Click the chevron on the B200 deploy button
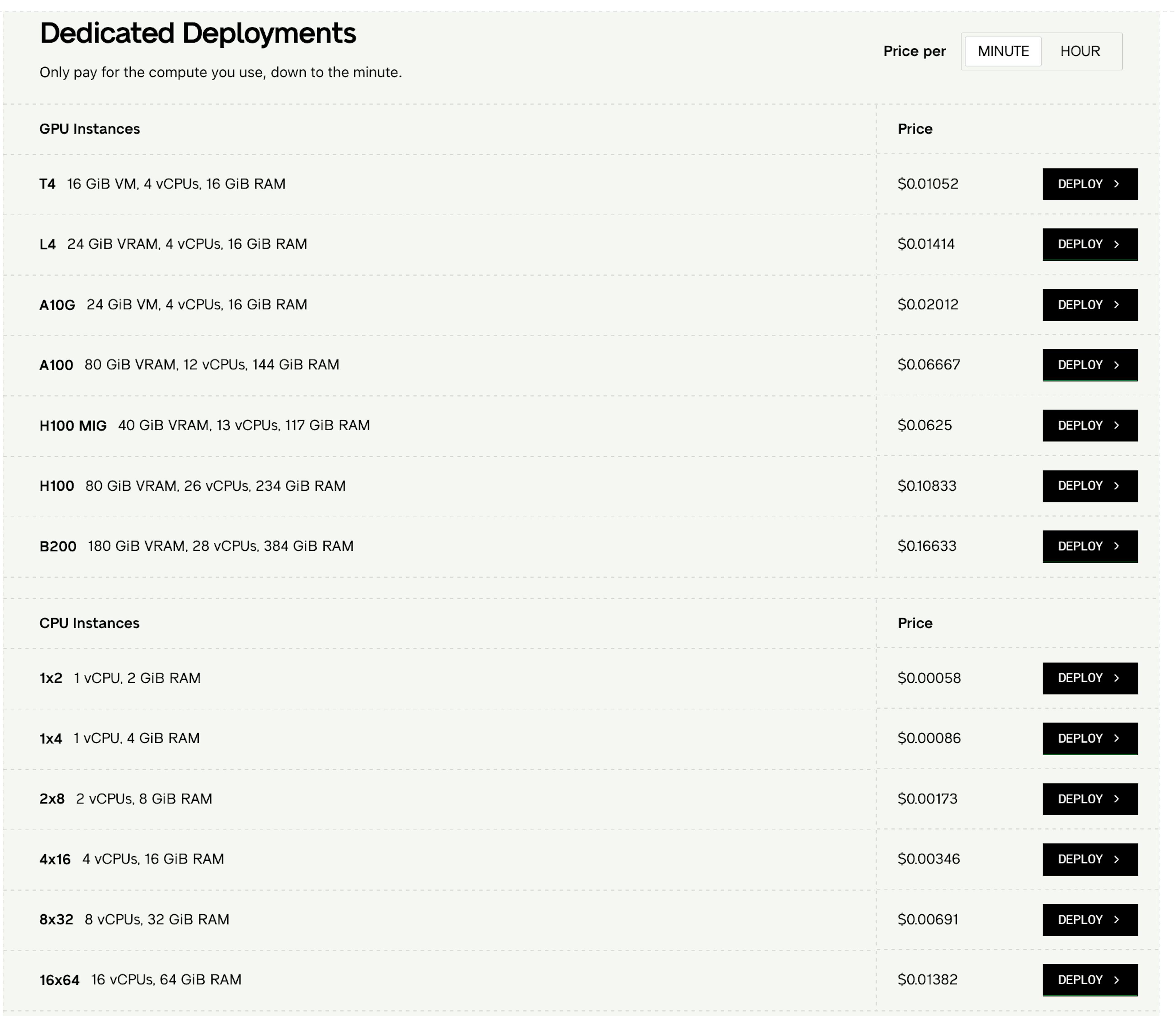The image size is (1176, 1016). (x=1117, y=546)
